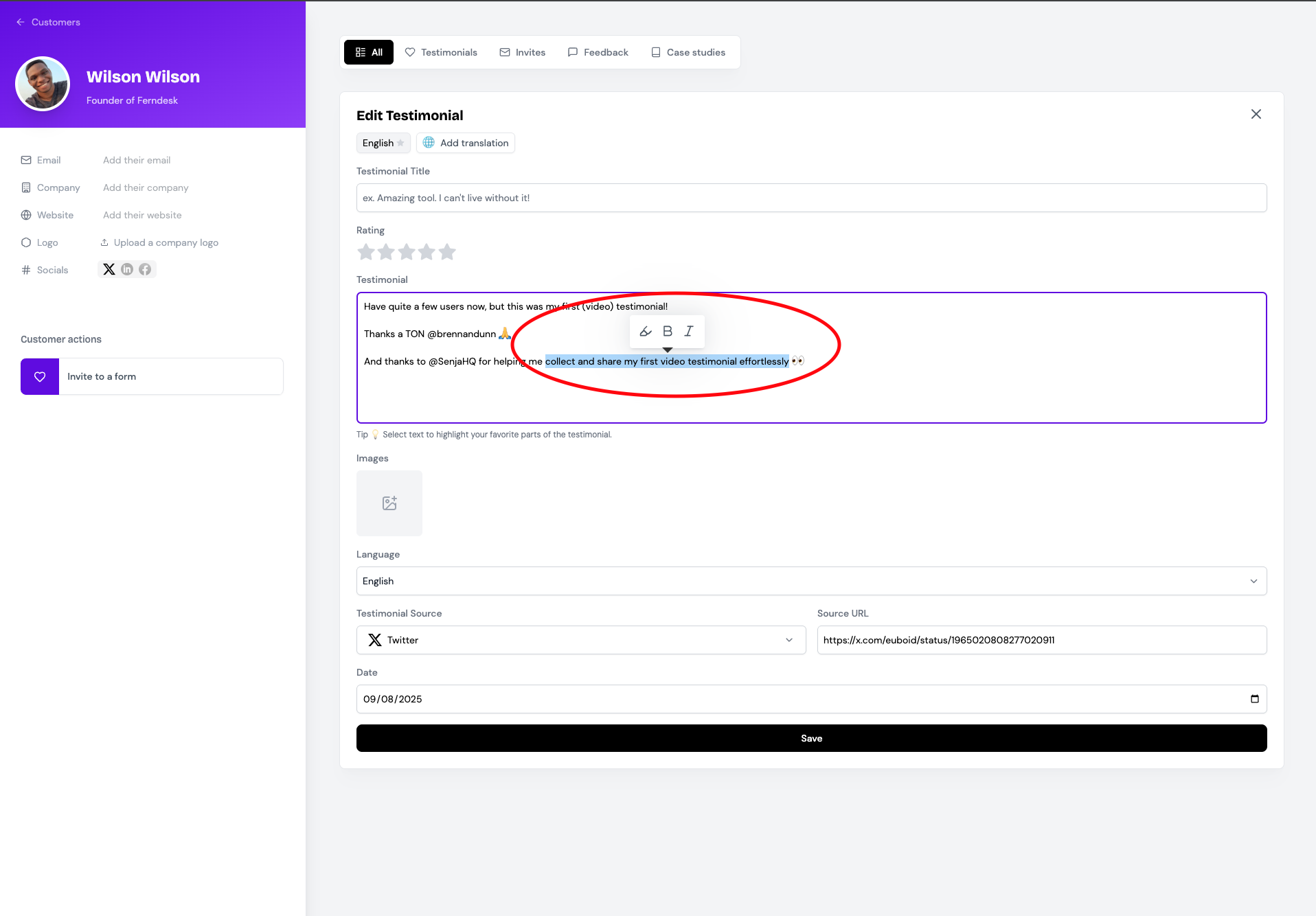Click the Date field
This screenshot has height=916, width=1316.
[x=812, y=699]
